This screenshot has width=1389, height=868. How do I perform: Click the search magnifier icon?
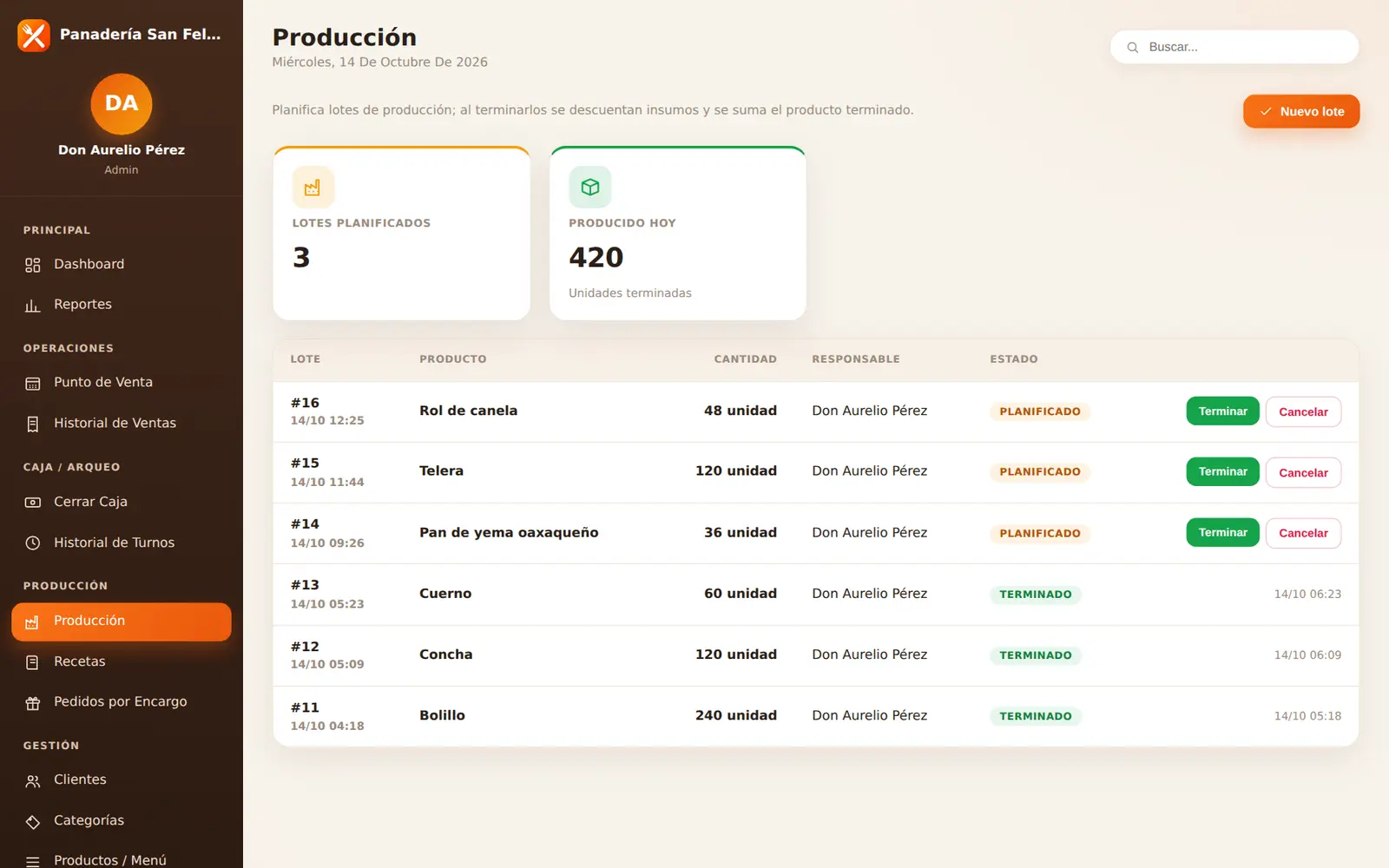point(1133,48)
